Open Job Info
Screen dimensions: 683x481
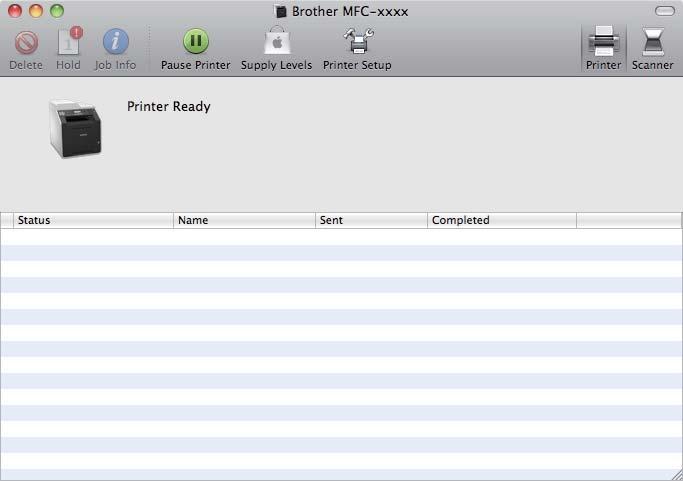(115, 41)
